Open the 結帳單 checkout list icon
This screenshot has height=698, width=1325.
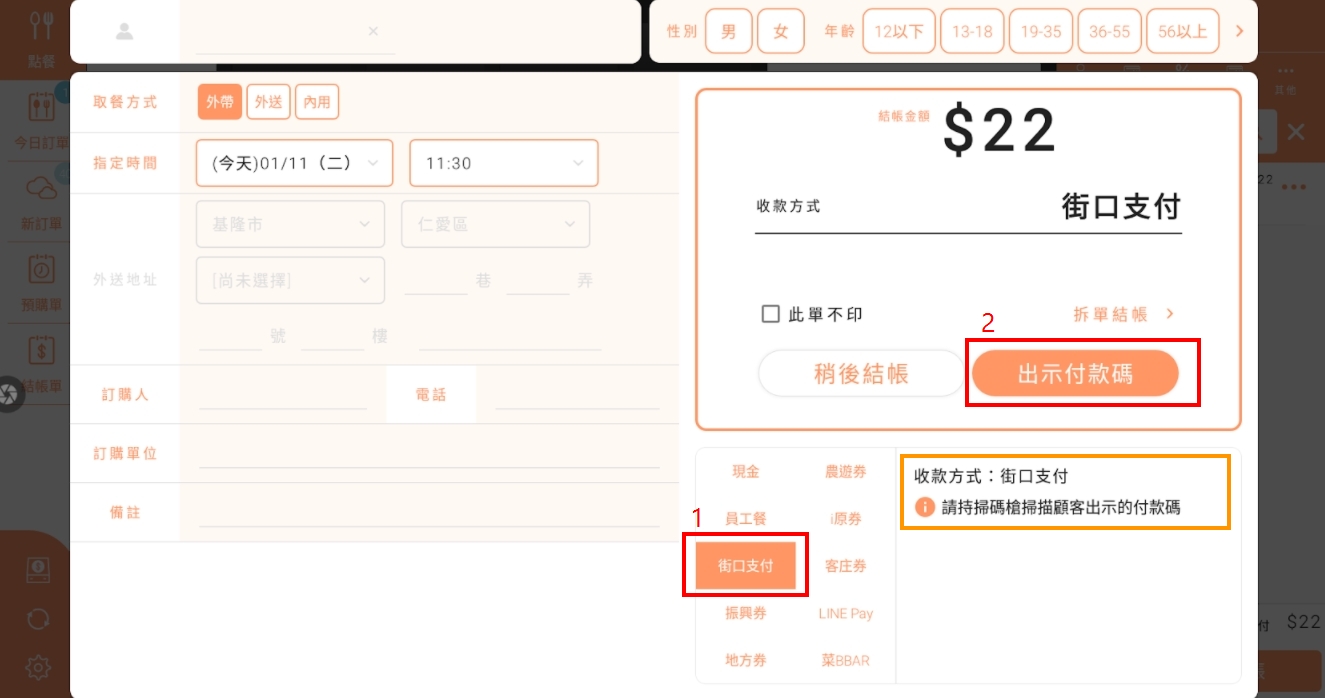tap(42, 352)
